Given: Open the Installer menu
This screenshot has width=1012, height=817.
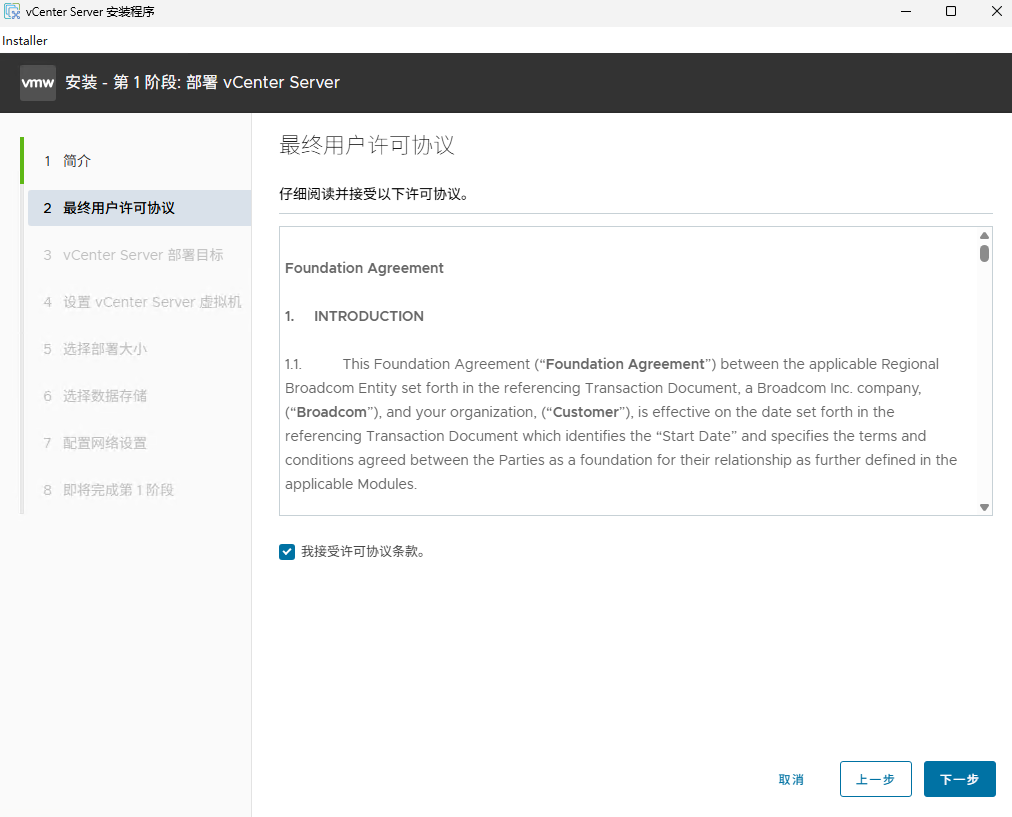Looking at the screenshot, I should [x=25, y=40].
